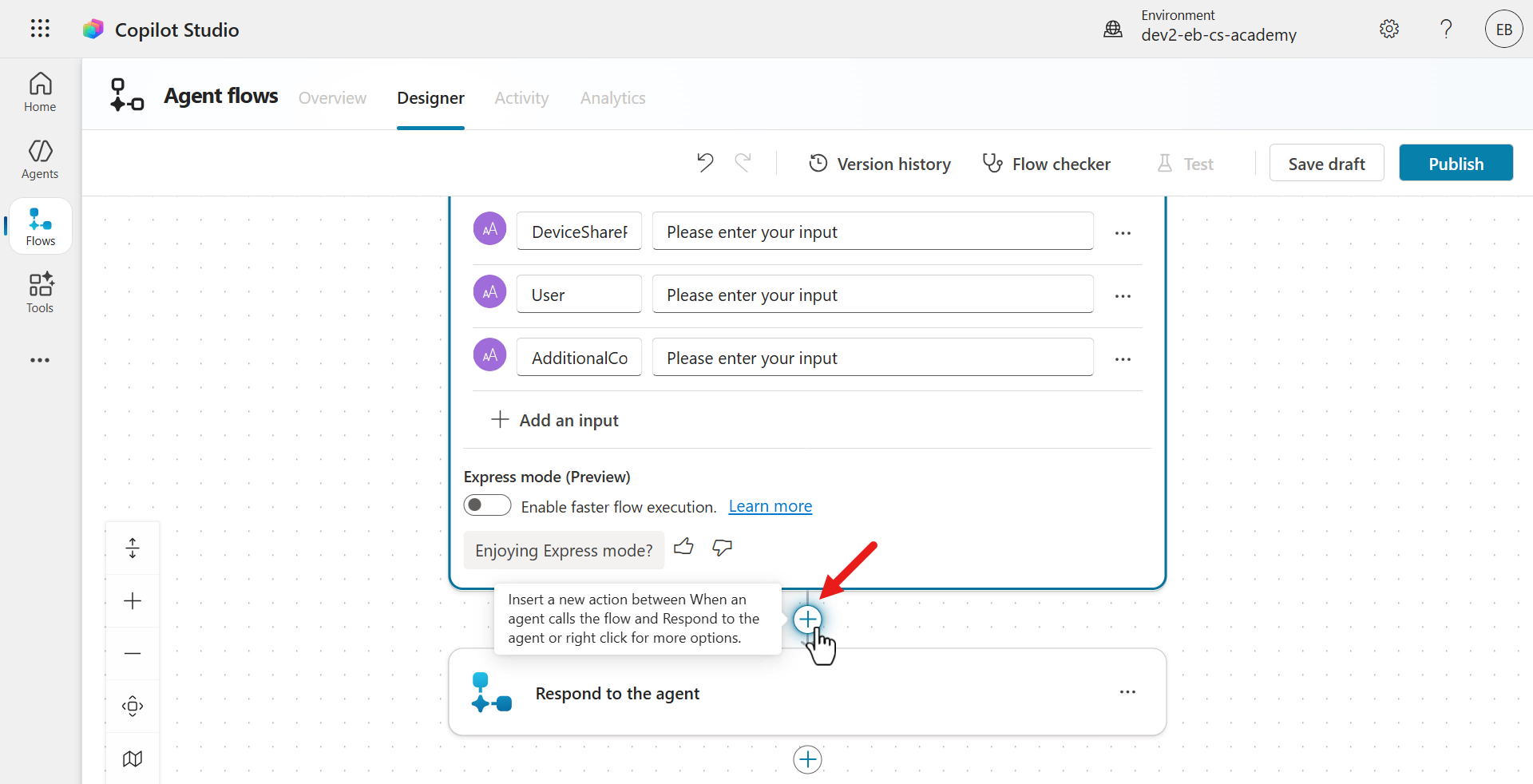
Task: Click the User input value field
Action: click(872, 295)
